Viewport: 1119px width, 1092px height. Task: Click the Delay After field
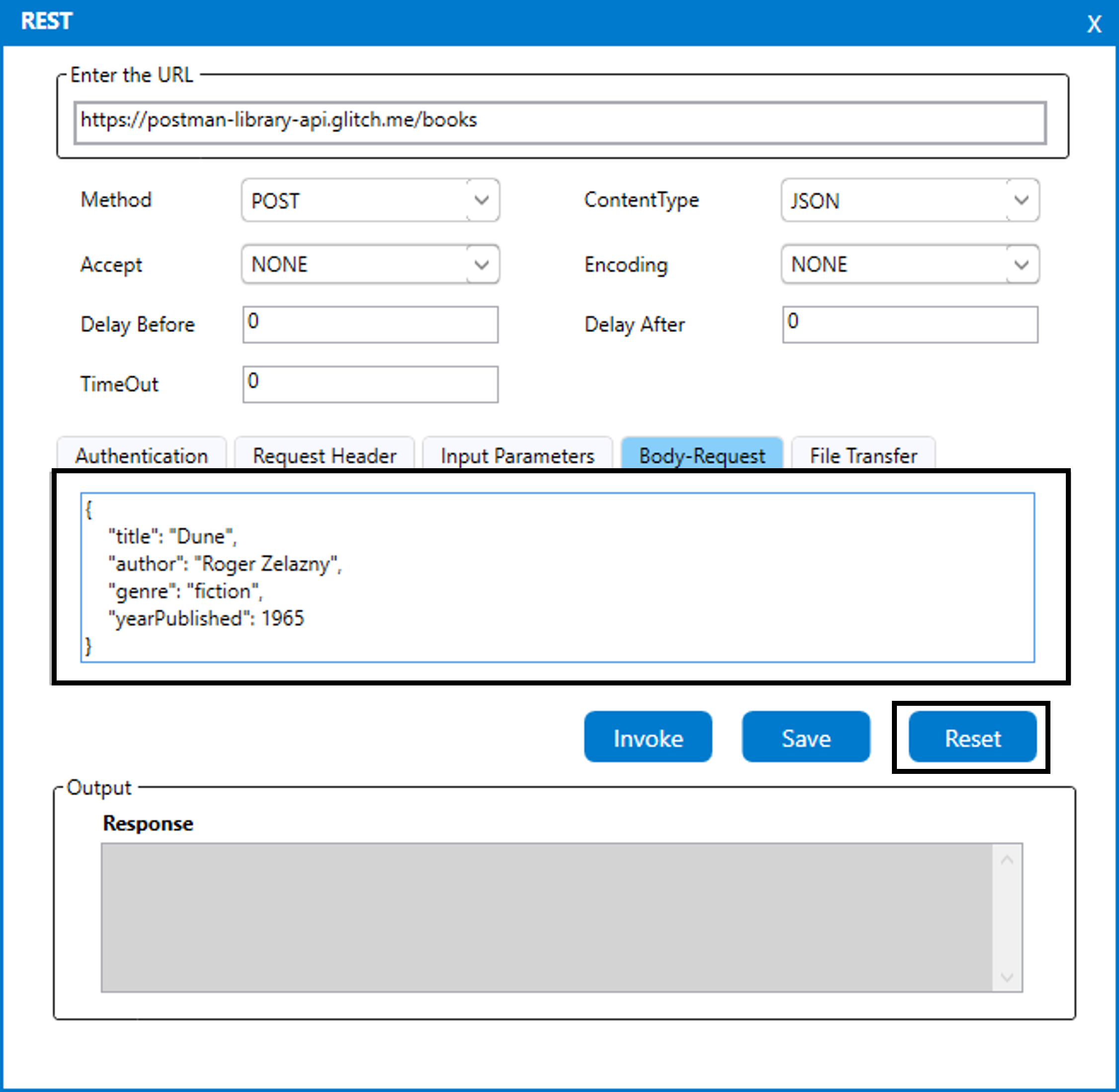(910, 325)
